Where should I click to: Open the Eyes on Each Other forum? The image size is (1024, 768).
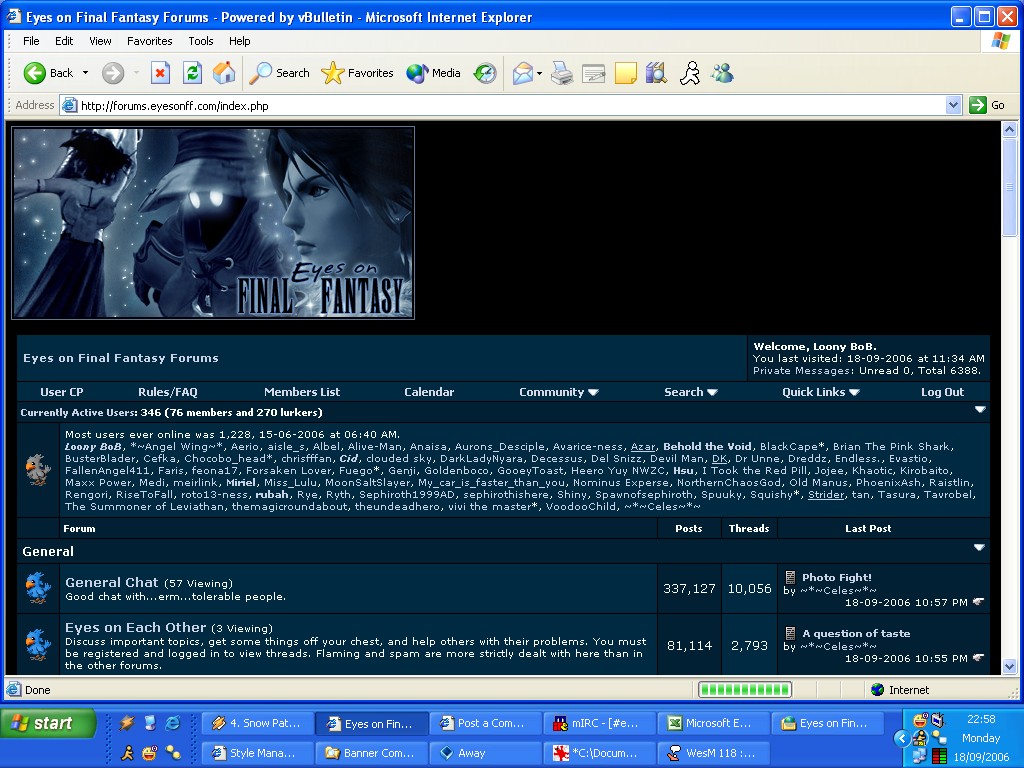coord(135,627)
